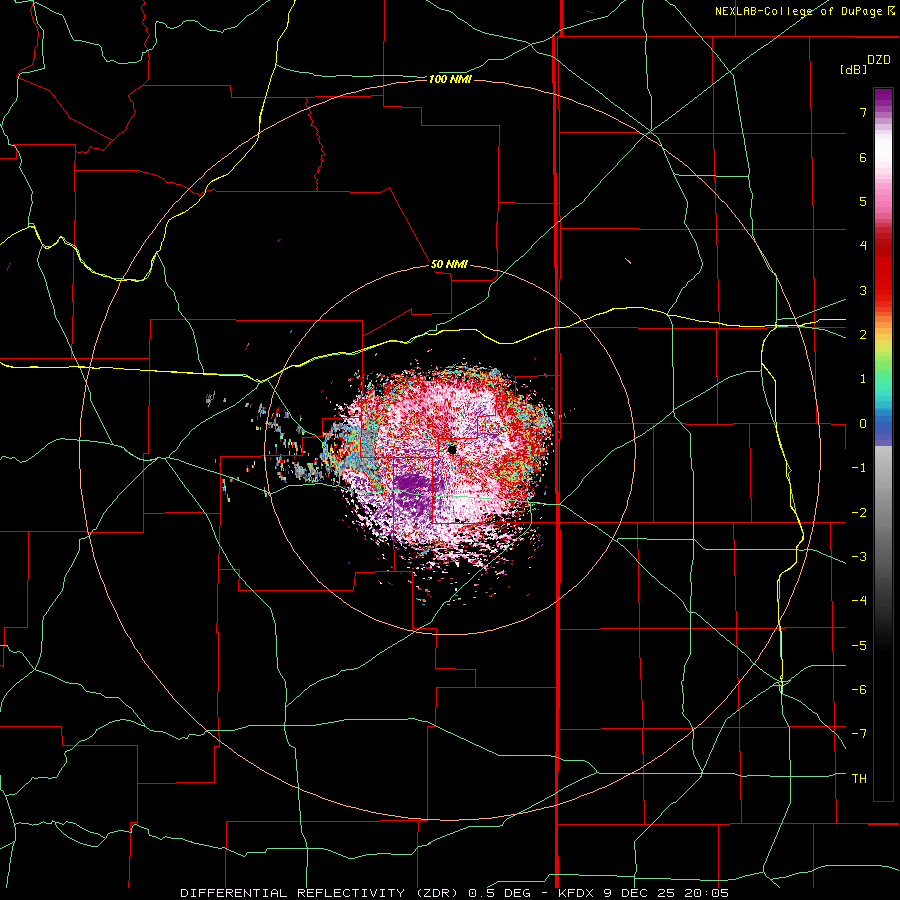Click the 9 DEC 25 20:05 timestamp
Screen dimensions: 900x900
point(666,893)
